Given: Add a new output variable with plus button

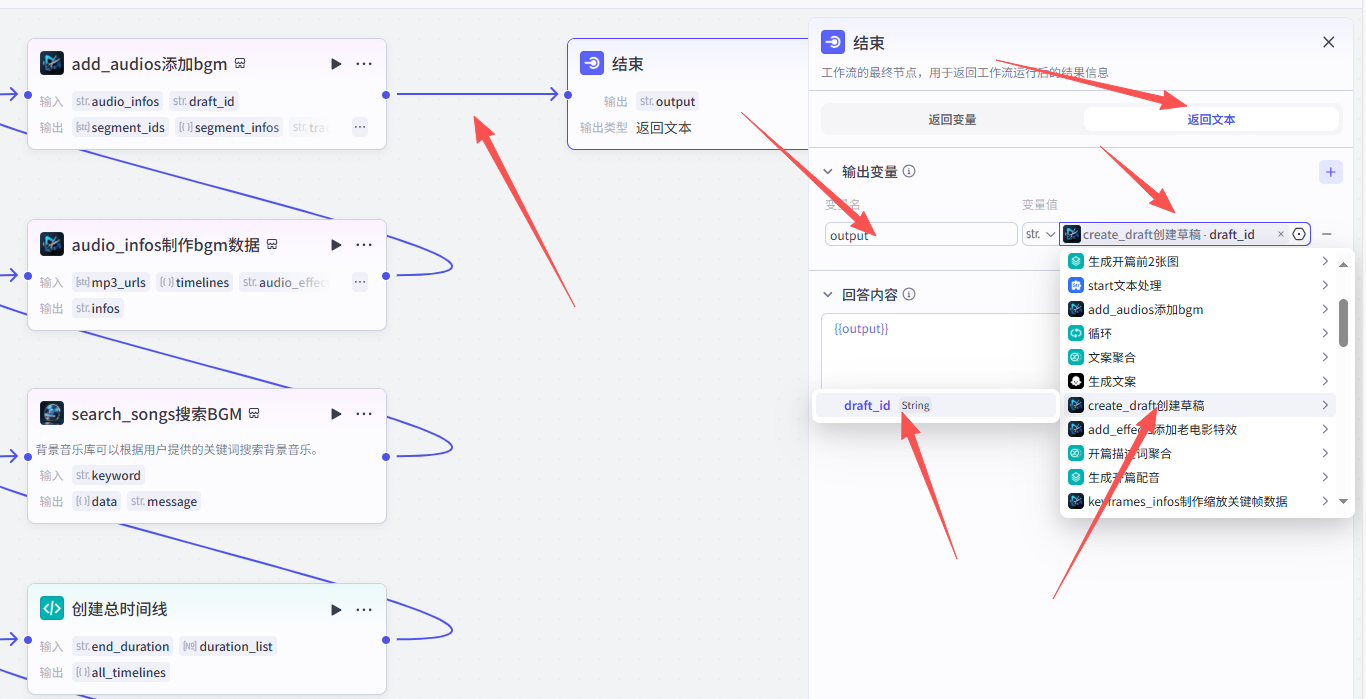Looking at the screenshot, I should pos(1330,172).
